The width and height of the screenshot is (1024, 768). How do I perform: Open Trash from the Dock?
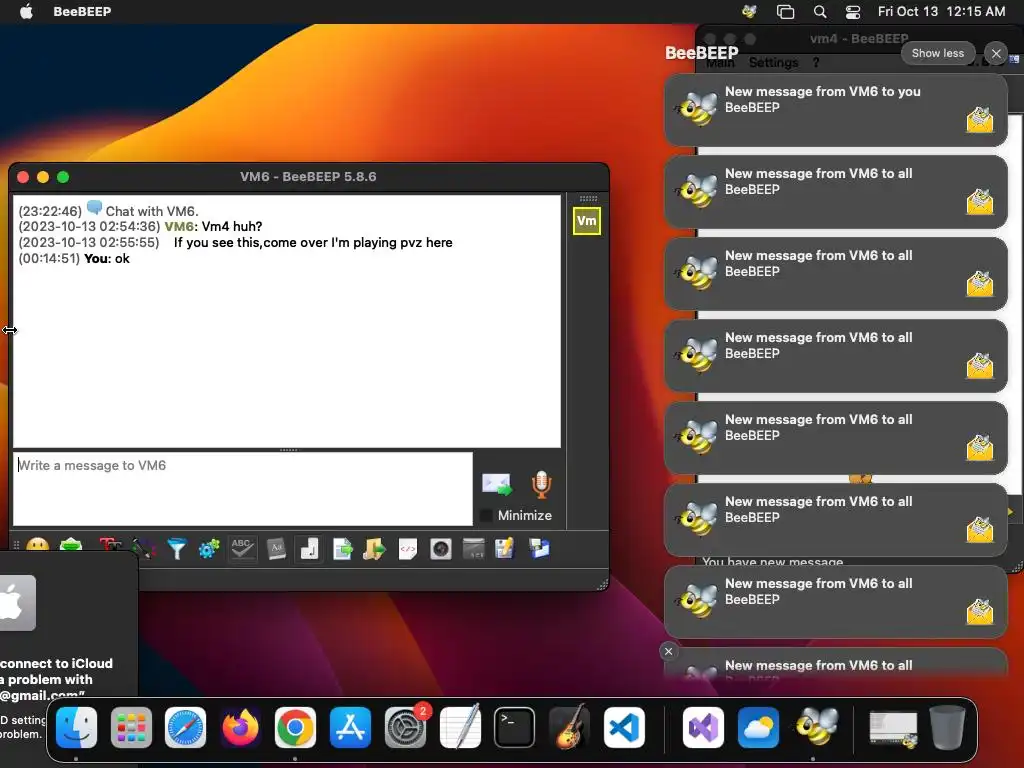pos(948,727)
